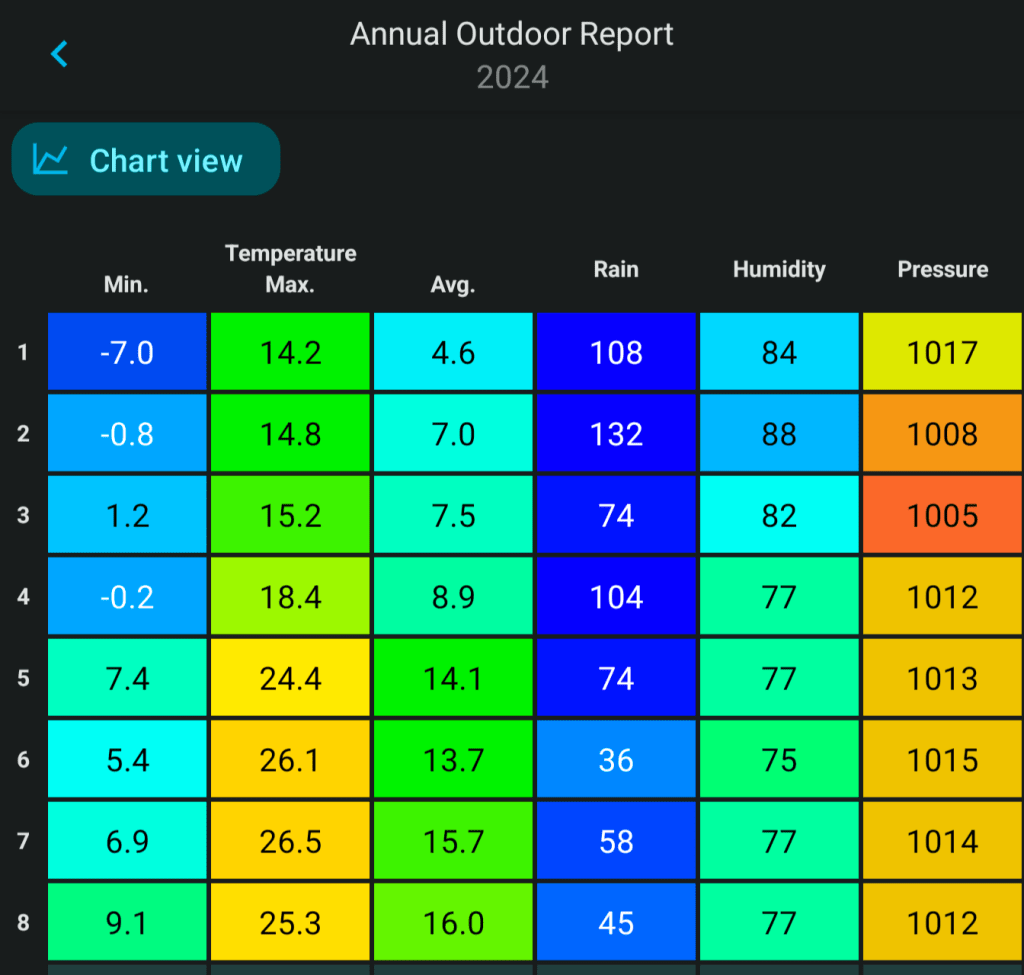Click the Pressure column header
Image resolution: width=1024 pixels, height=975 pixels.
click(x=942, y=269)
